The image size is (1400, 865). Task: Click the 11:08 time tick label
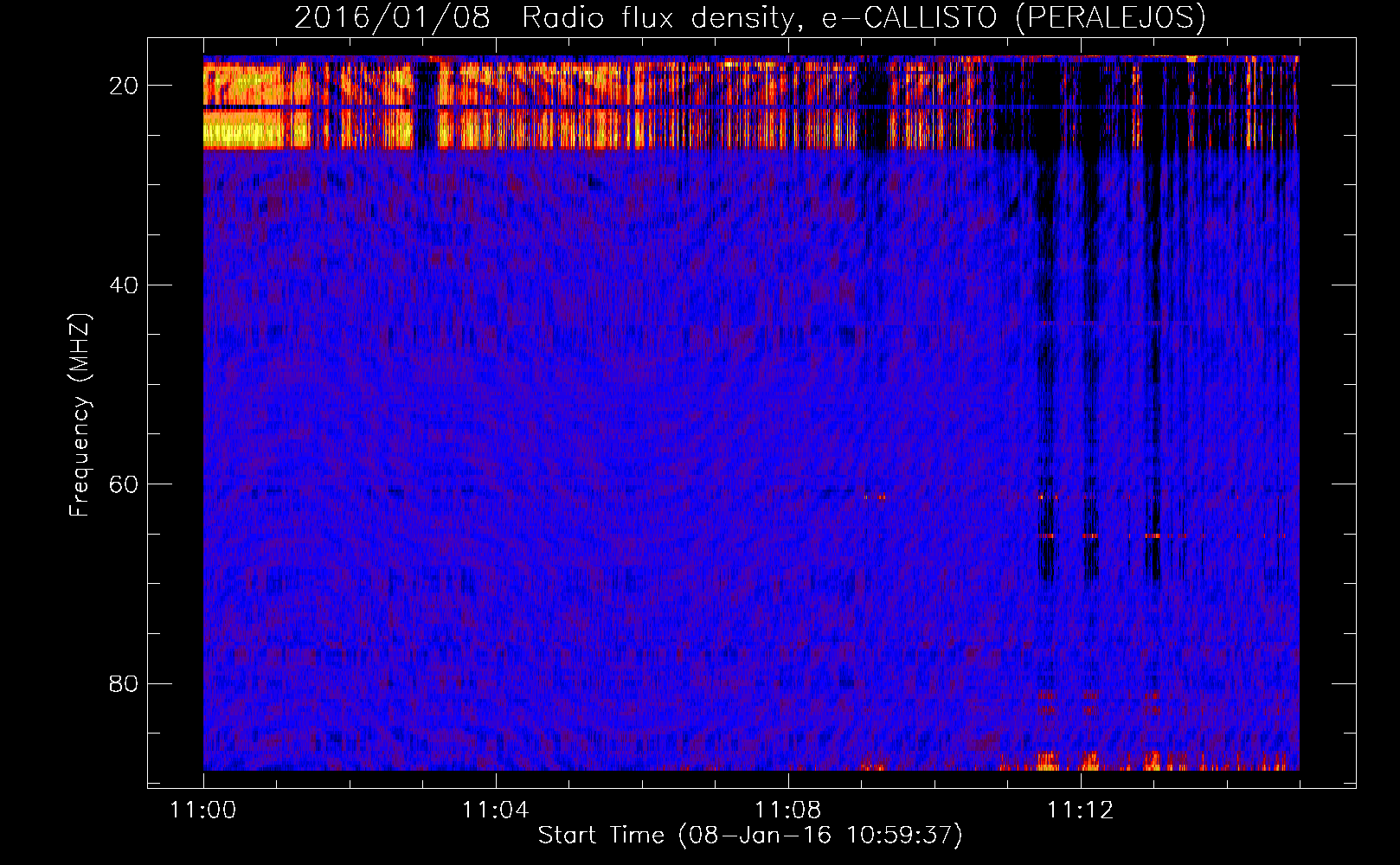click(788, 811)
